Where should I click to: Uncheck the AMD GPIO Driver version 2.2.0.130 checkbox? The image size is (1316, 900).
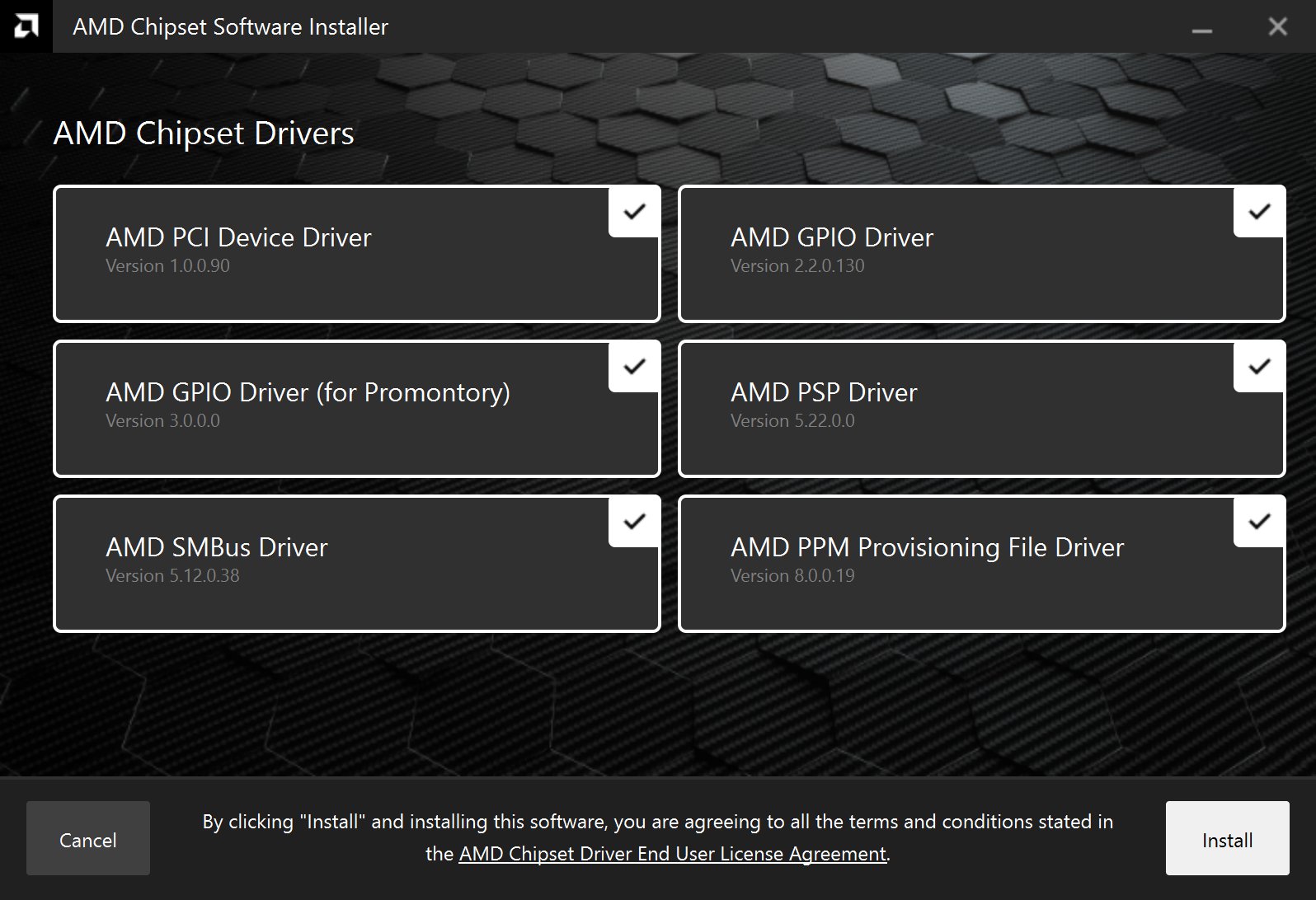tap(1259, 213)
